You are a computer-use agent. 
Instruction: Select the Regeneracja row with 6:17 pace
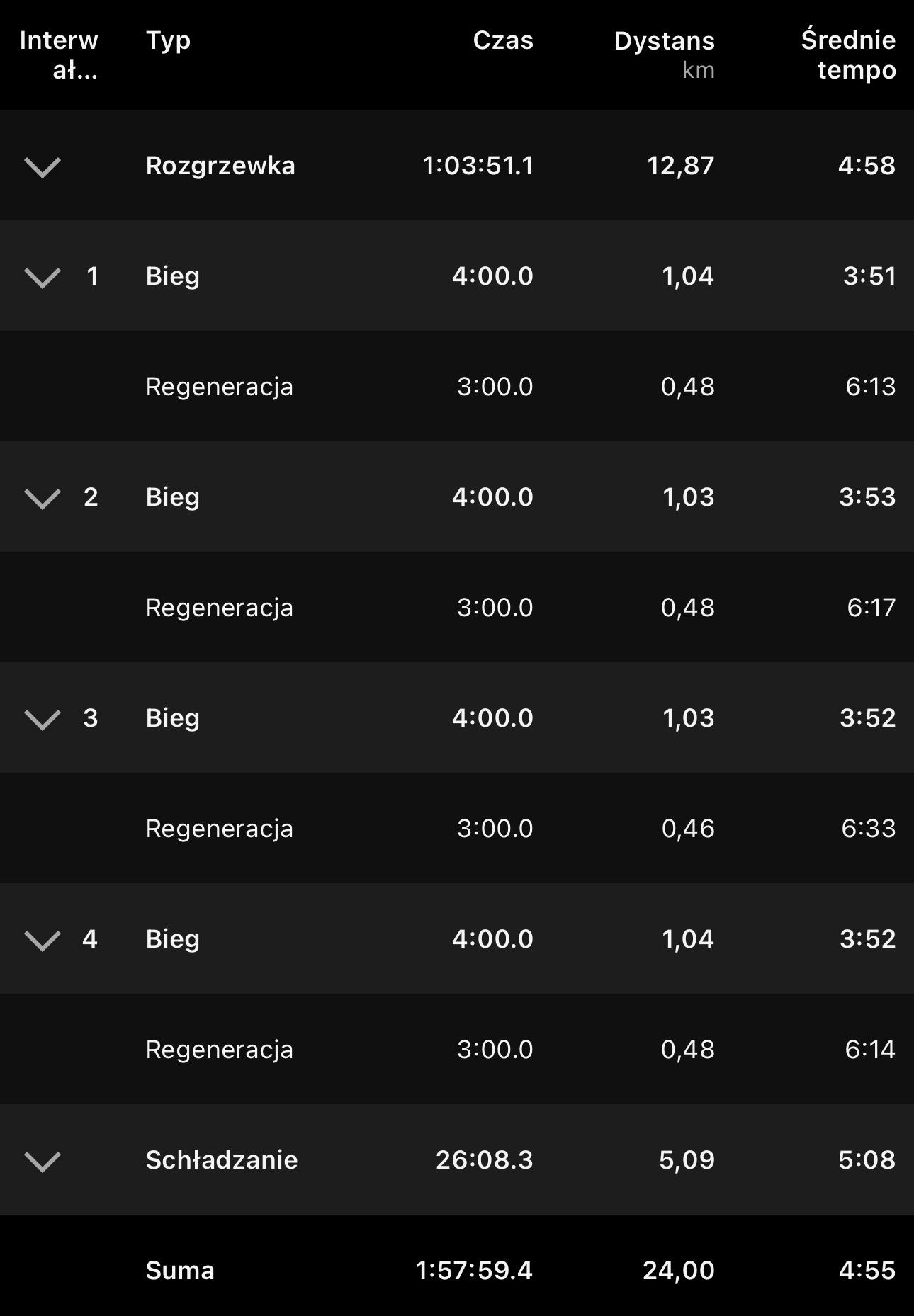coord(219,608)
